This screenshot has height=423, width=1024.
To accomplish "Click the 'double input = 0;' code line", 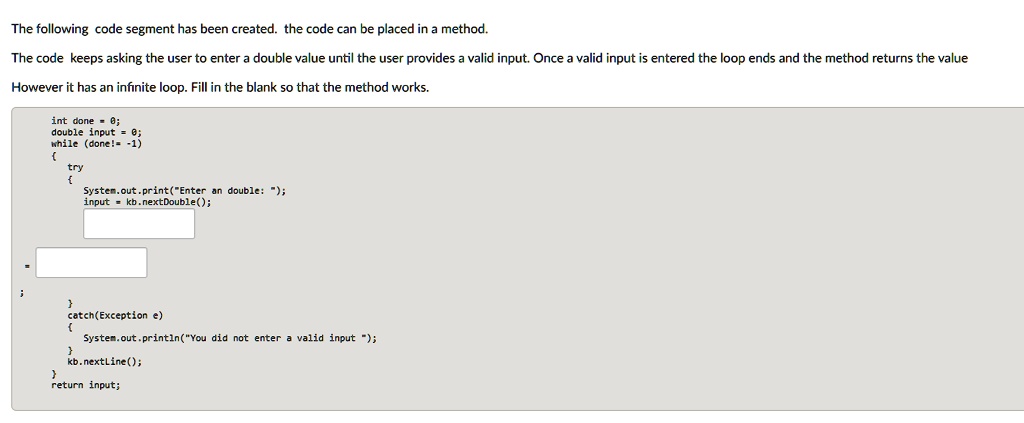I will click(x=97, y=132).
